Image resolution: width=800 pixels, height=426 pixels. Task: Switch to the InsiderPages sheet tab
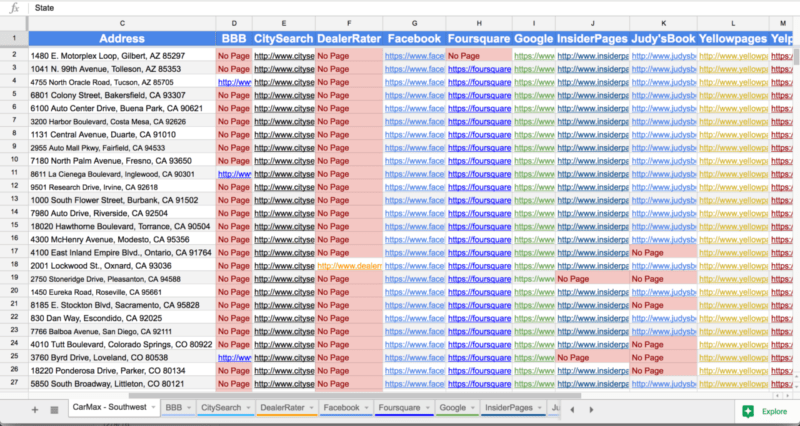point(509,408)
